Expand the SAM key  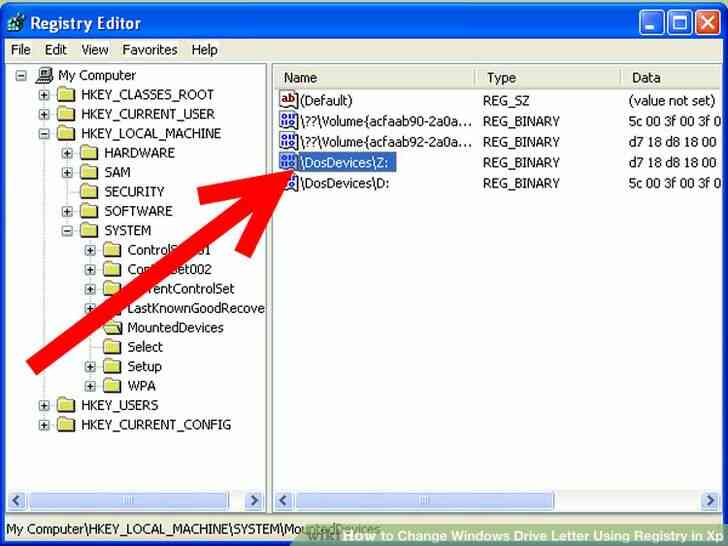click(x=67, y=173)
